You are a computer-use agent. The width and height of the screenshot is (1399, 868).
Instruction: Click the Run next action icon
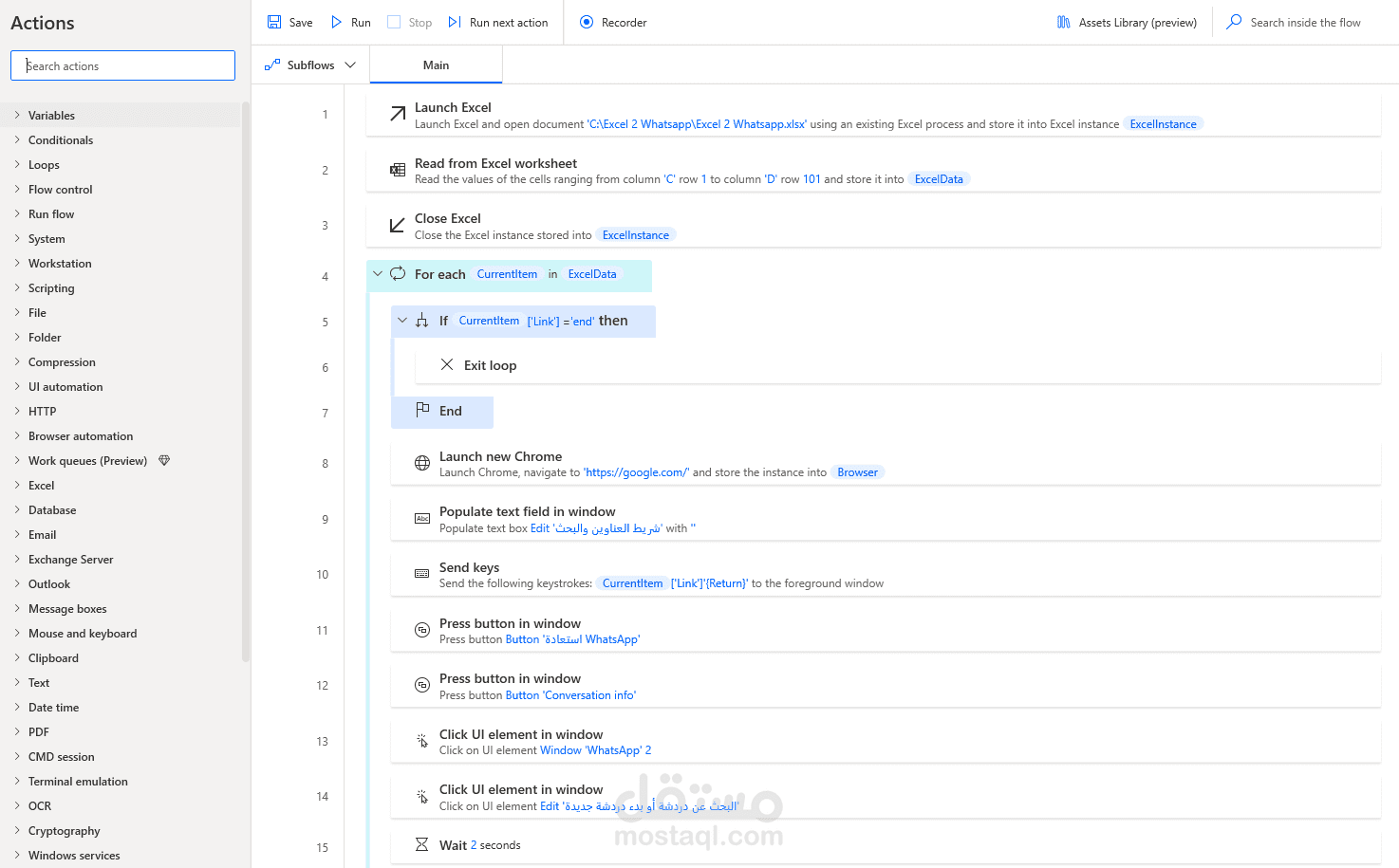click(x=455, y=22)
